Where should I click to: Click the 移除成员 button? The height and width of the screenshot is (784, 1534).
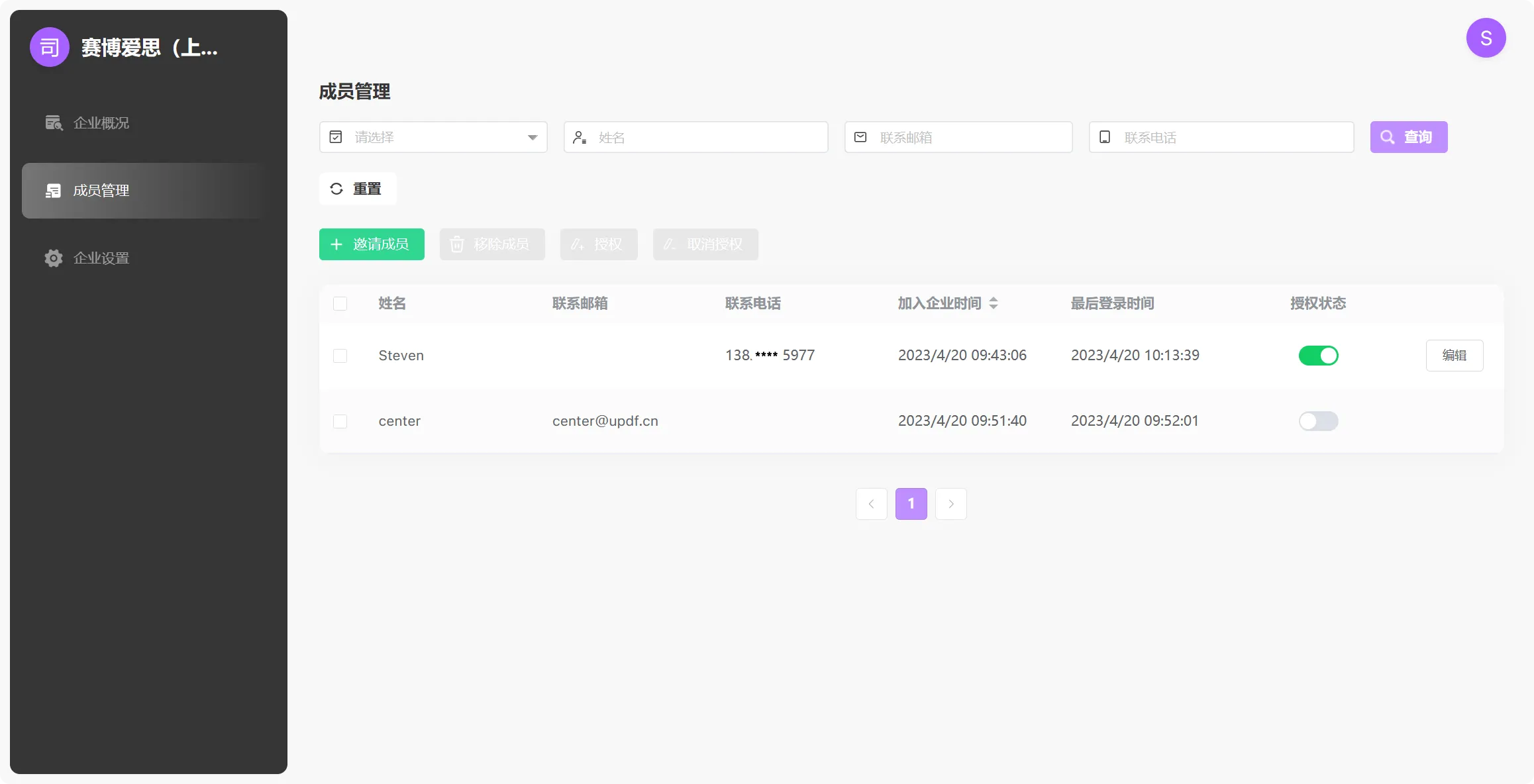(492, 244)
